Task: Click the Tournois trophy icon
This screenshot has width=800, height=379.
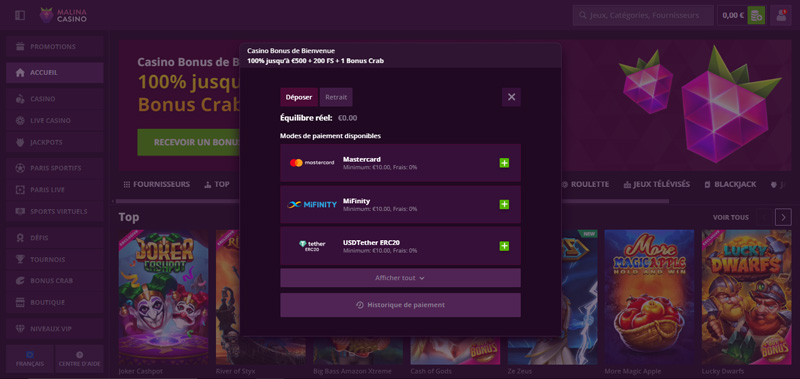Action: [x=20, y=259]
